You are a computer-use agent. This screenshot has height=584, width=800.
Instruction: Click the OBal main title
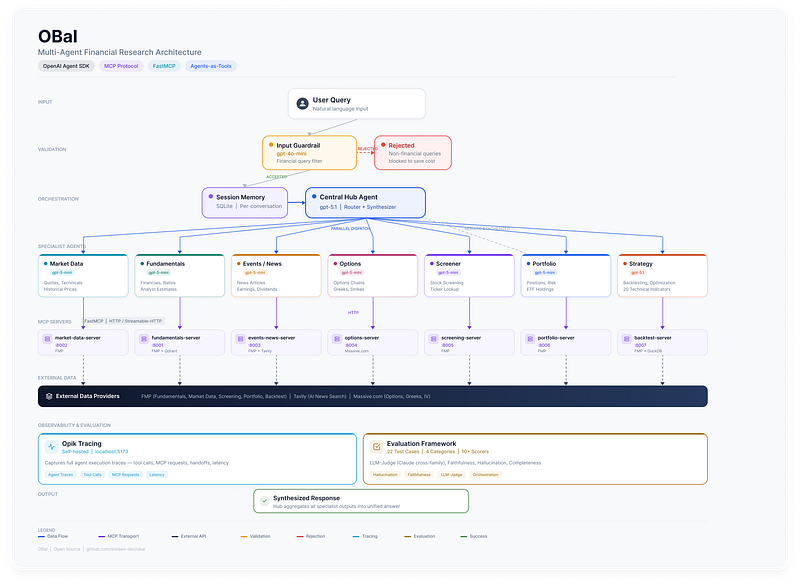click(x=58, y=37)
